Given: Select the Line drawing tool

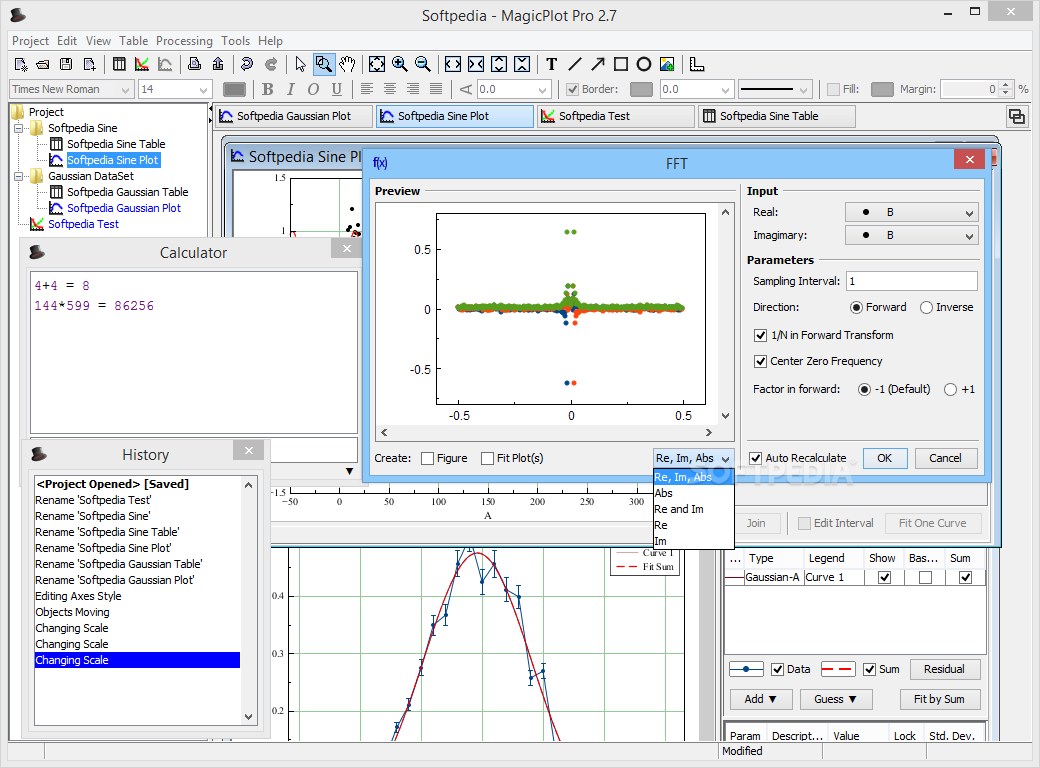Looking at the screenshot, I should (575, 64).
